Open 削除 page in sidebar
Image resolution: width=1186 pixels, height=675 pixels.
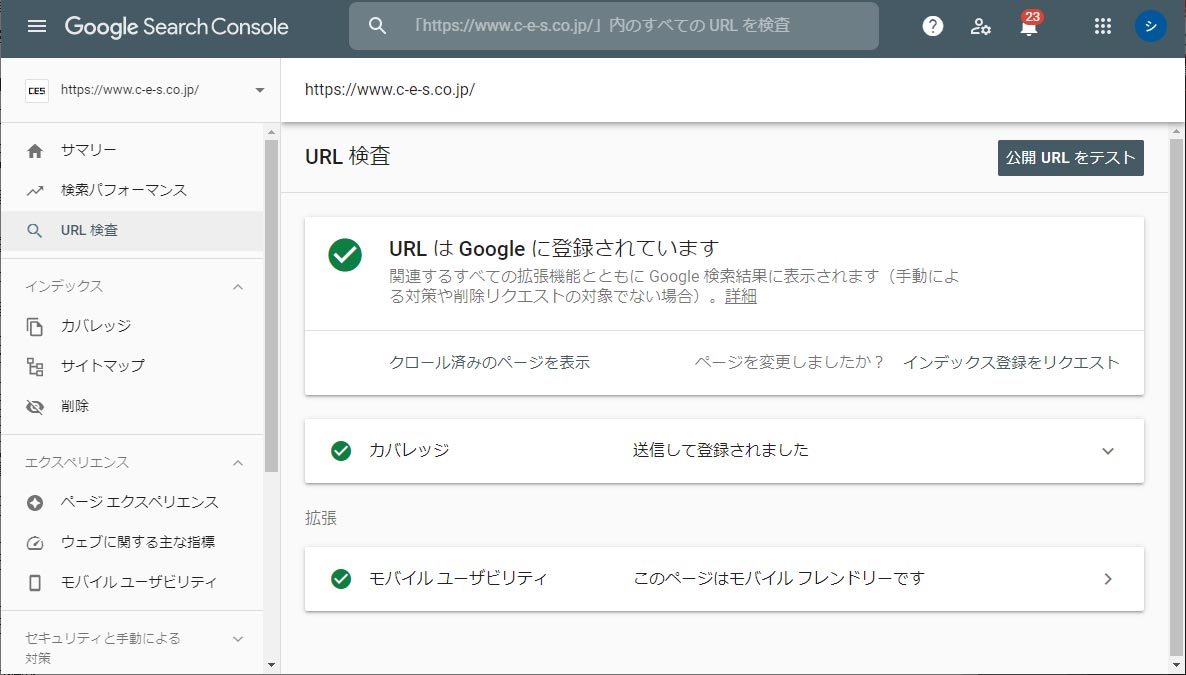[x=132, y=407]
